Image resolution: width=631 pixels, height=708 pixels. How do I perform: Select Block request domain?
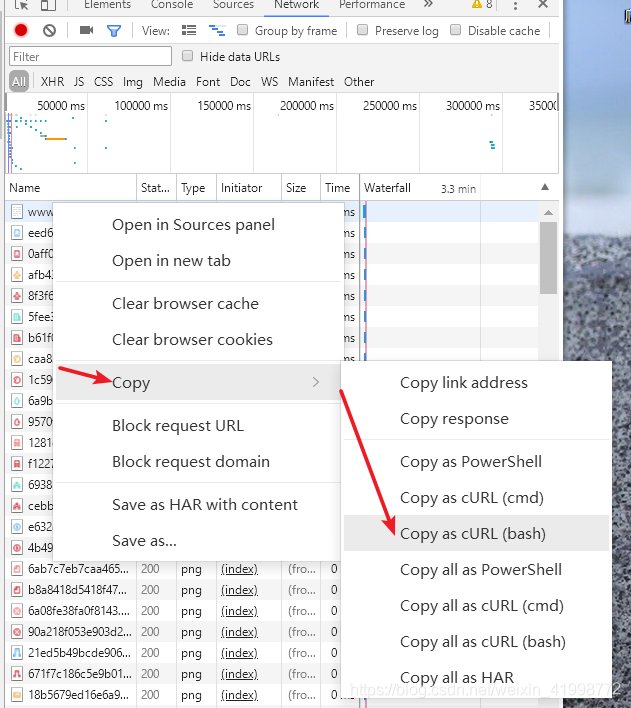pyautogui.click(x=199, y=461)
